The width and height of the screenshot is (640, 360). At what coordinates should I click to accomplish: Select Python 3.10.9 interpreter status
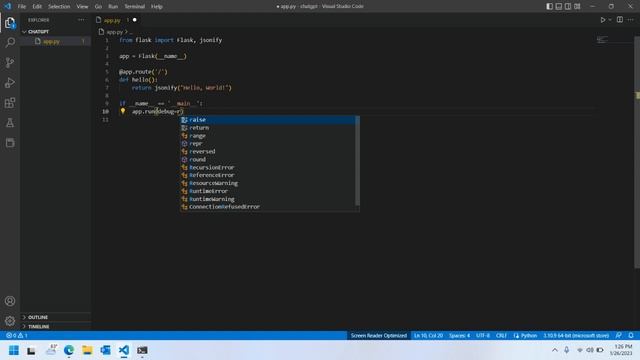[576, 336]
